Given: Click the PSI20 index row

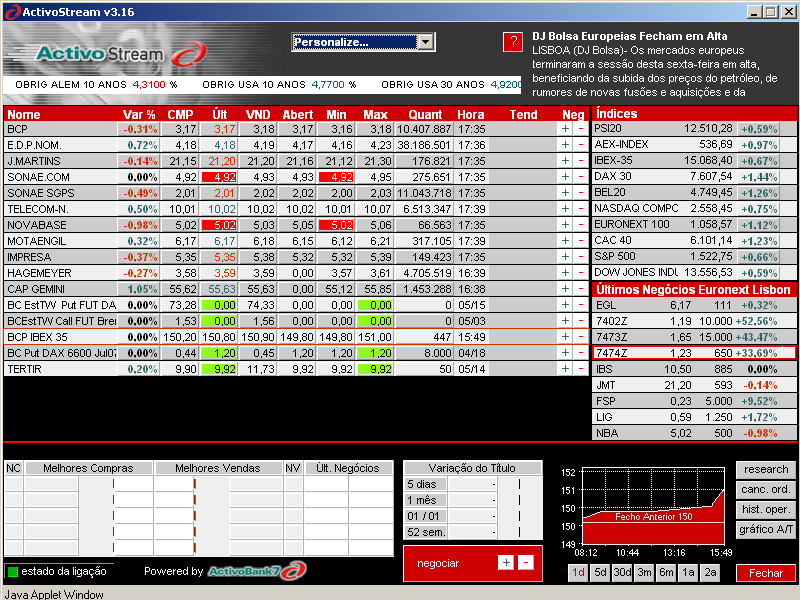Looking at the screenshot, I should click(694, 129).
